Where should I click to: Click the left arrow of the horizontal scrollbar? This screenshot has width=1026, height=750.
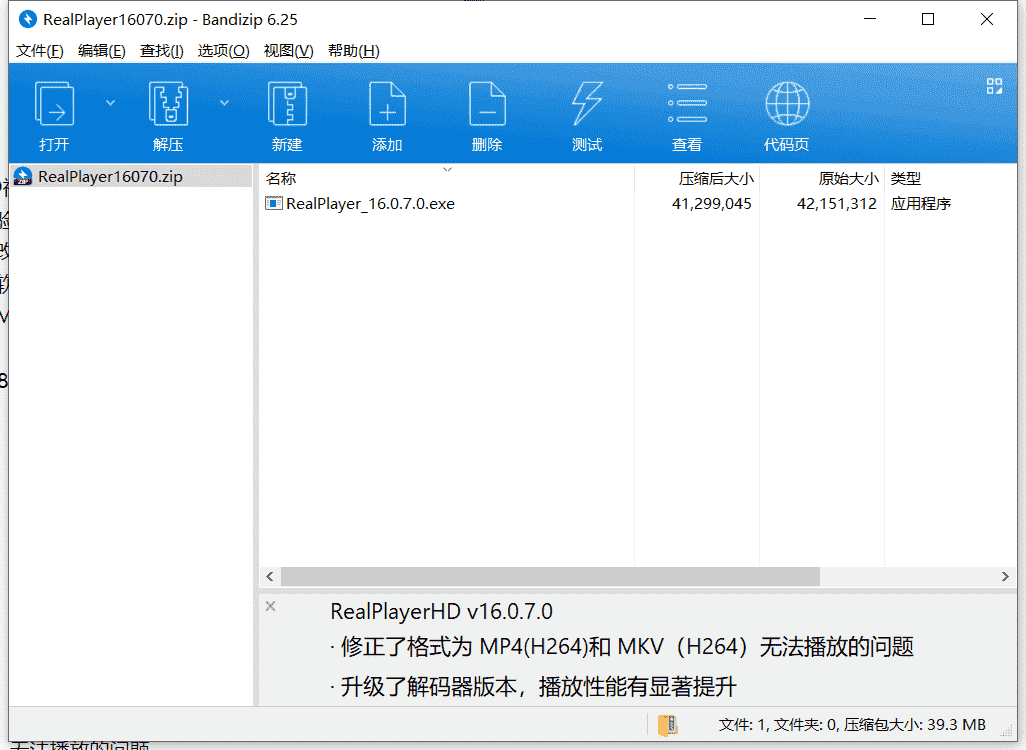pyautogui.click(x=270, y=577)
